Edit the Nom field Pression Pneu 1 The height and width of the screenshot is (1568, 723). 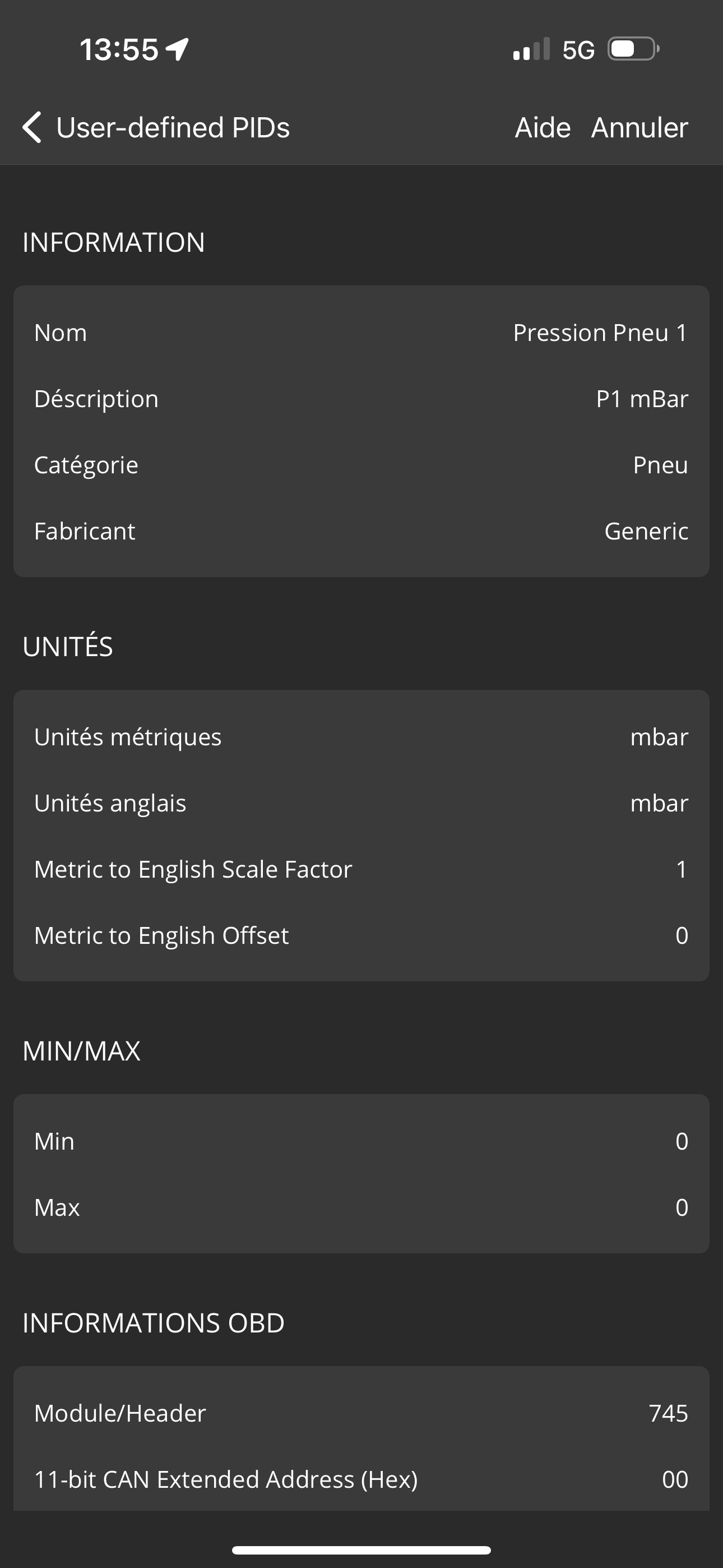pos(600,333)
